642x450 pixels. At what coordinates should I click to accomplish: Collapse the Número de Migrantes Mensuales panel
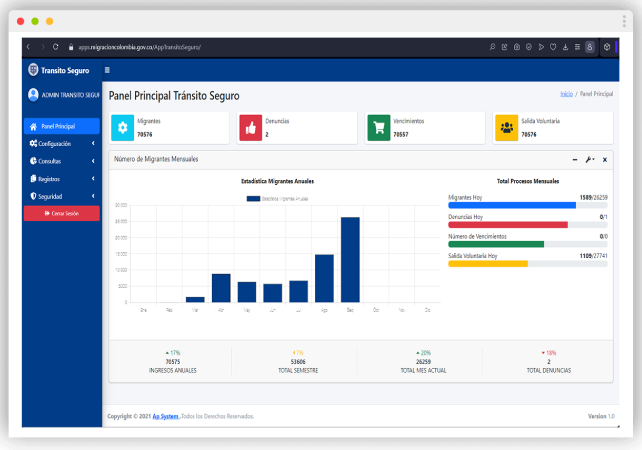[x=575, y=160]
